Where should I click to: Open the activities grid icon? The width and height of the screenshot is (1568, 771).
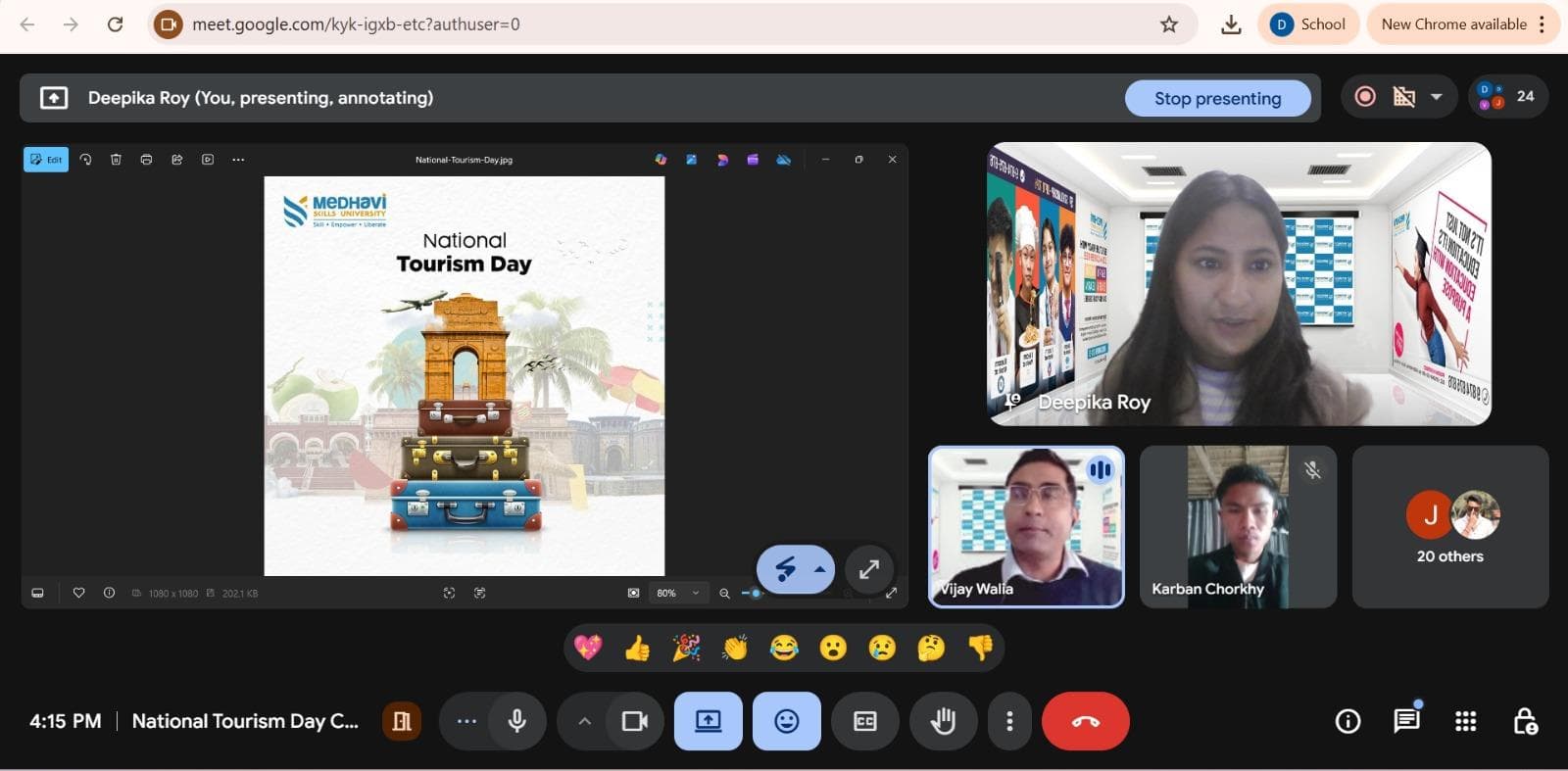tap(1465, 721)
